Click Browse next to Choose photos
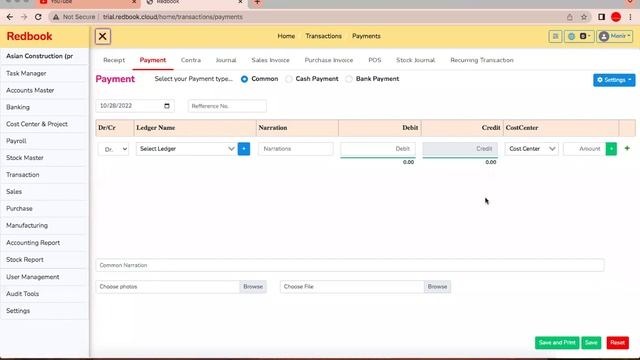Screen dimensions: 640x360 (x=253, y=287)
